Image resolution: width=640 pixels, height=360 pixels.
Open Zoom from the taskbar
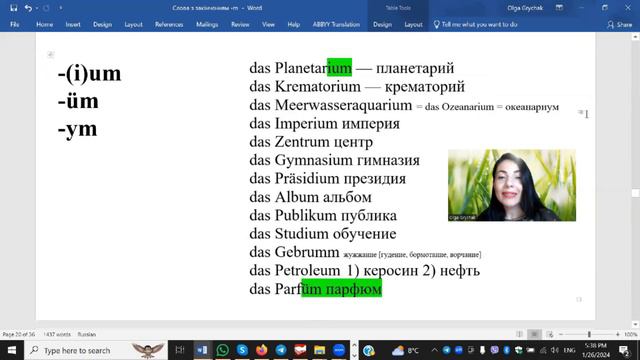(339, 350)
